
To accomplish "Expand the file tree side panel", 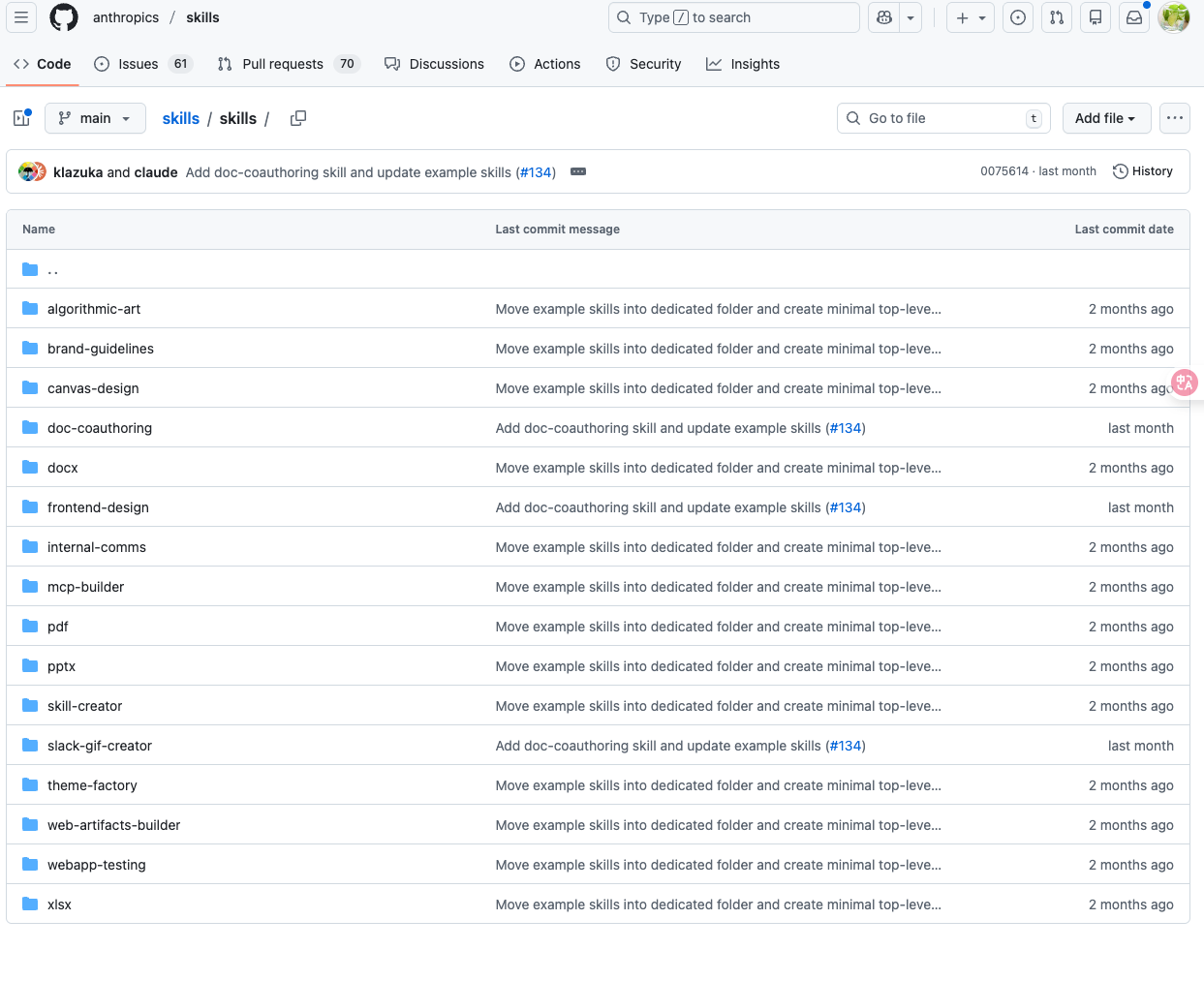I will [x=21, y=118].
